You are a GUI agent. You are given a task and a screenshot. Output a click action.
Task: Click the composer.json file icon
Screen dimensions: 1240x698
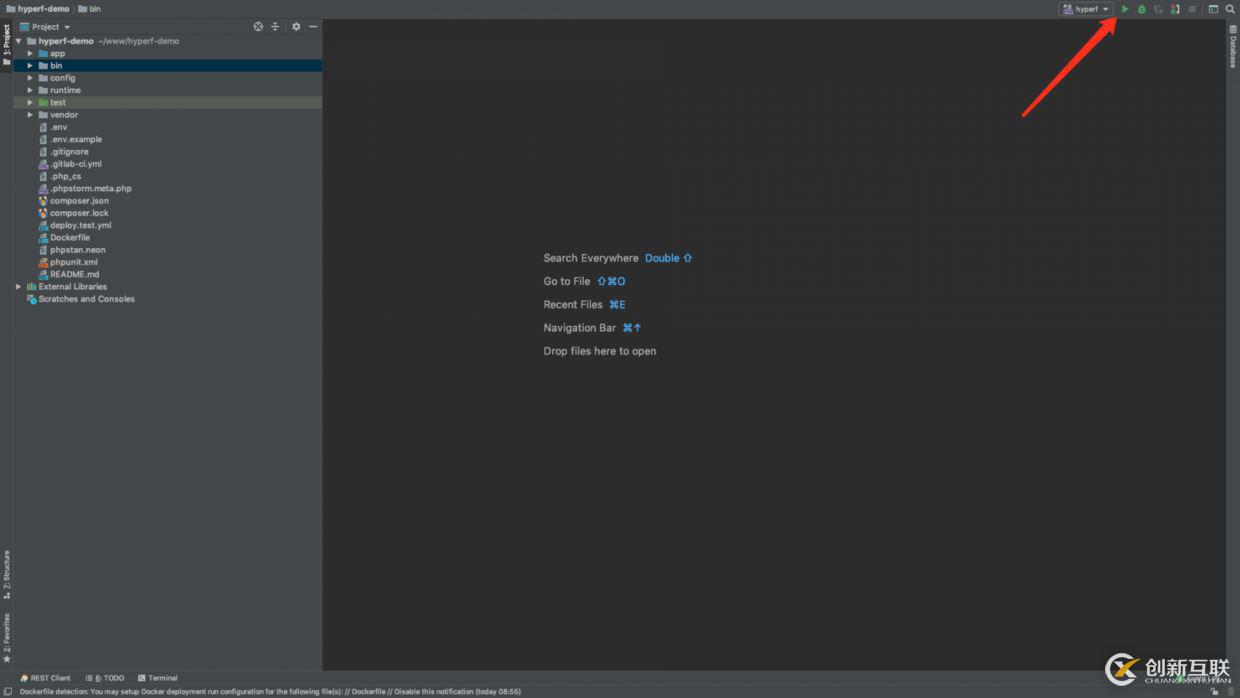pos(43,201)
